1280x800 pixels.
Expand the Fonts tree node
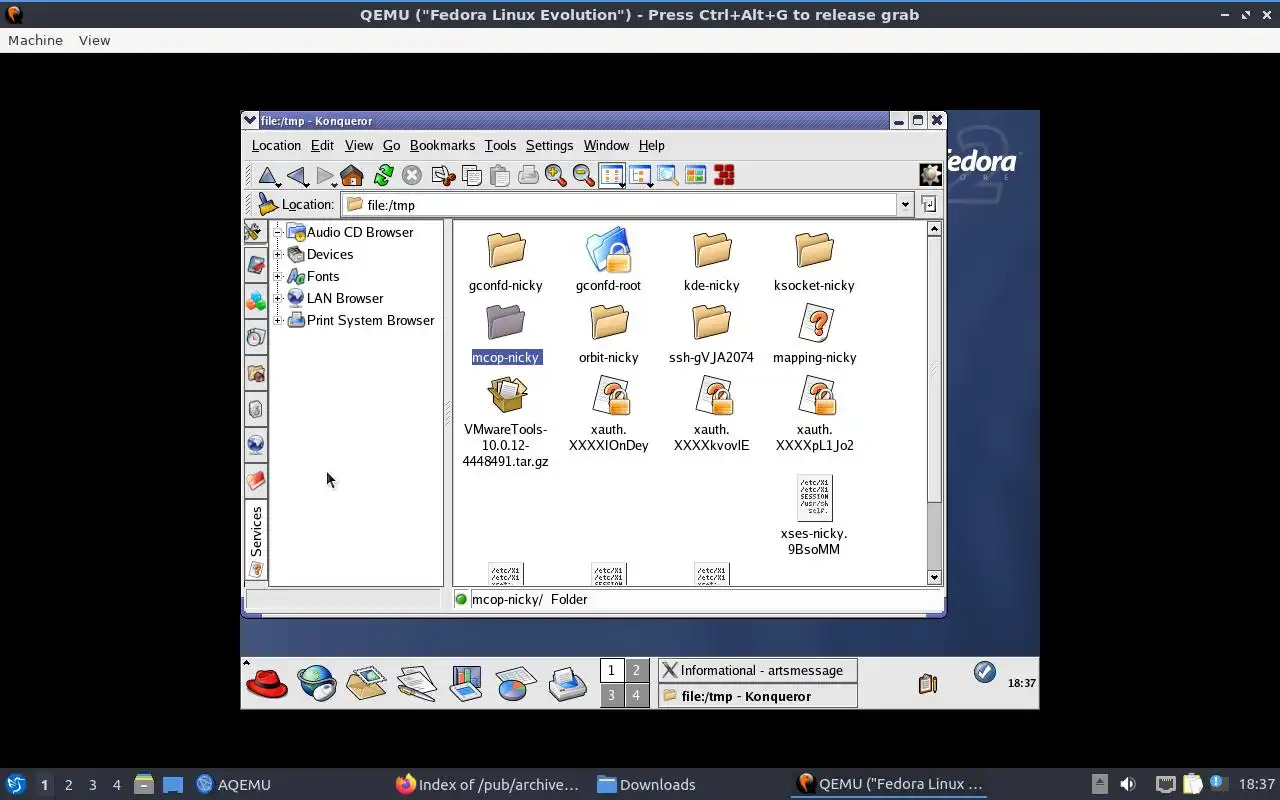(278, 276)
